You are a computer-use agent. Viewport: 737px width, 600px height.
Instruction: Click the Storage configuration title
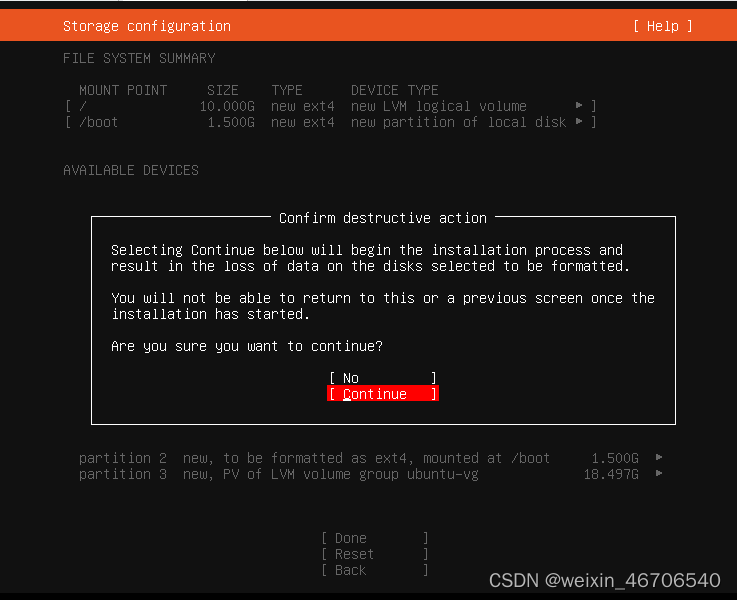tap(147, 26)
